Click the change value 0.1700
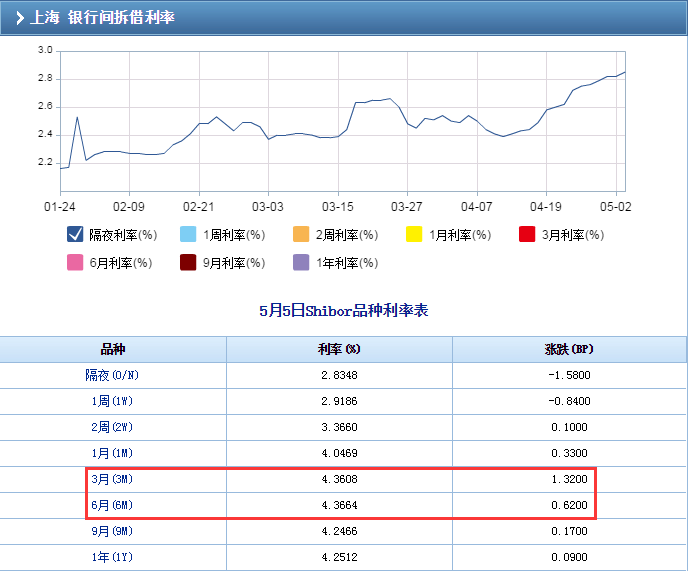Image resolution: width=691 pixels, height=574 pixels. tap(569, 531)
